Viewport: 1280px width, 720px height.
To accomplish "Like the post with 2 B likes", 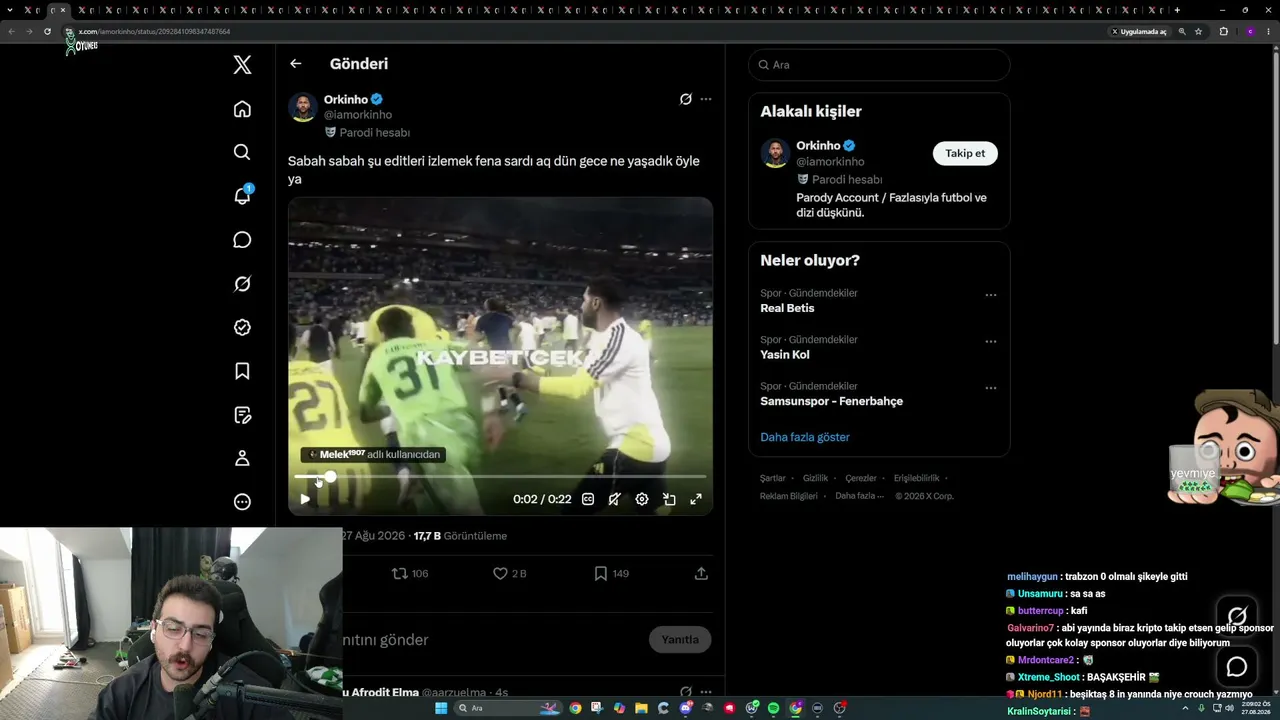I will [509, 574].
